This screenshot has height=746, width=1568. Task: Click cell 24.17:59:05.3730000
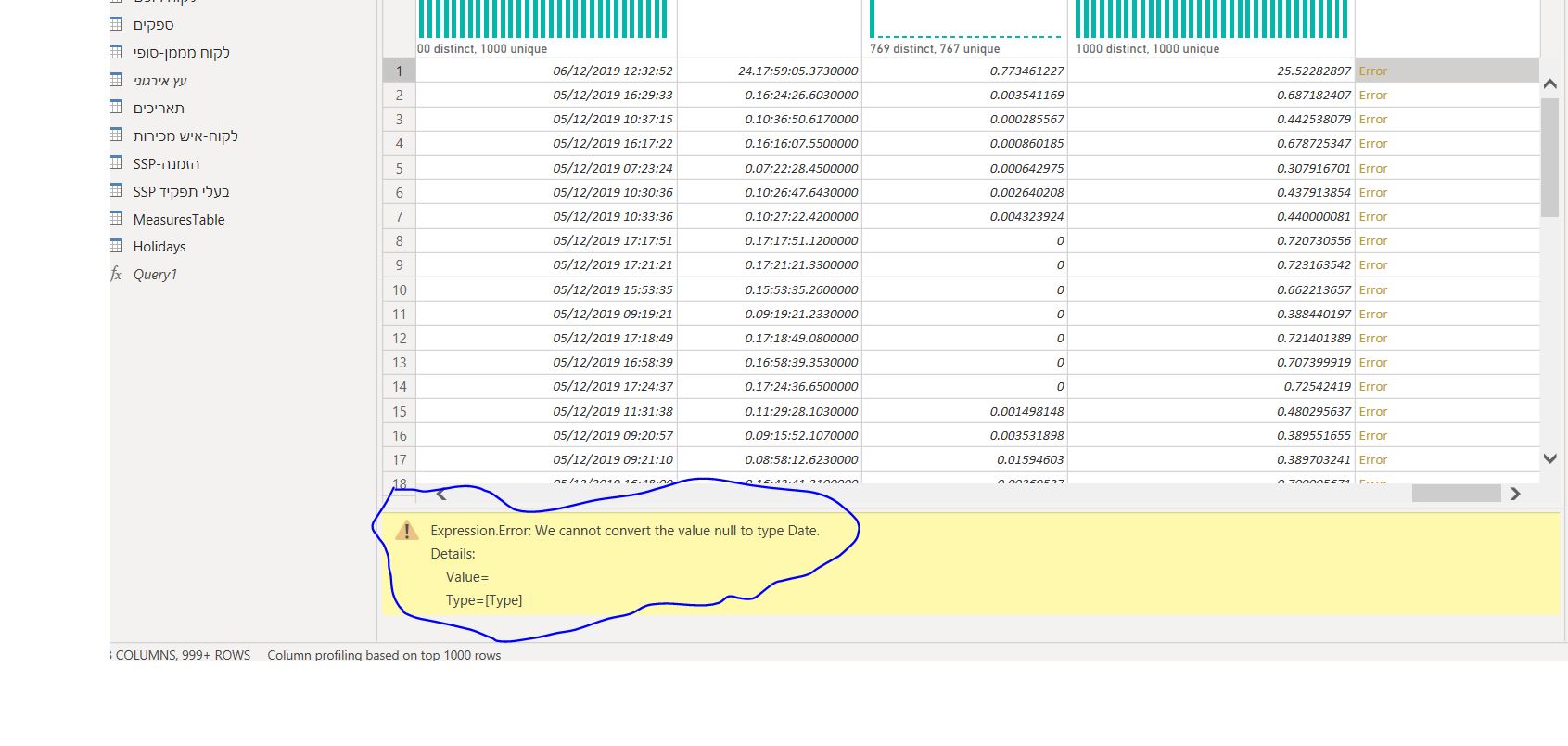[770, 71]
